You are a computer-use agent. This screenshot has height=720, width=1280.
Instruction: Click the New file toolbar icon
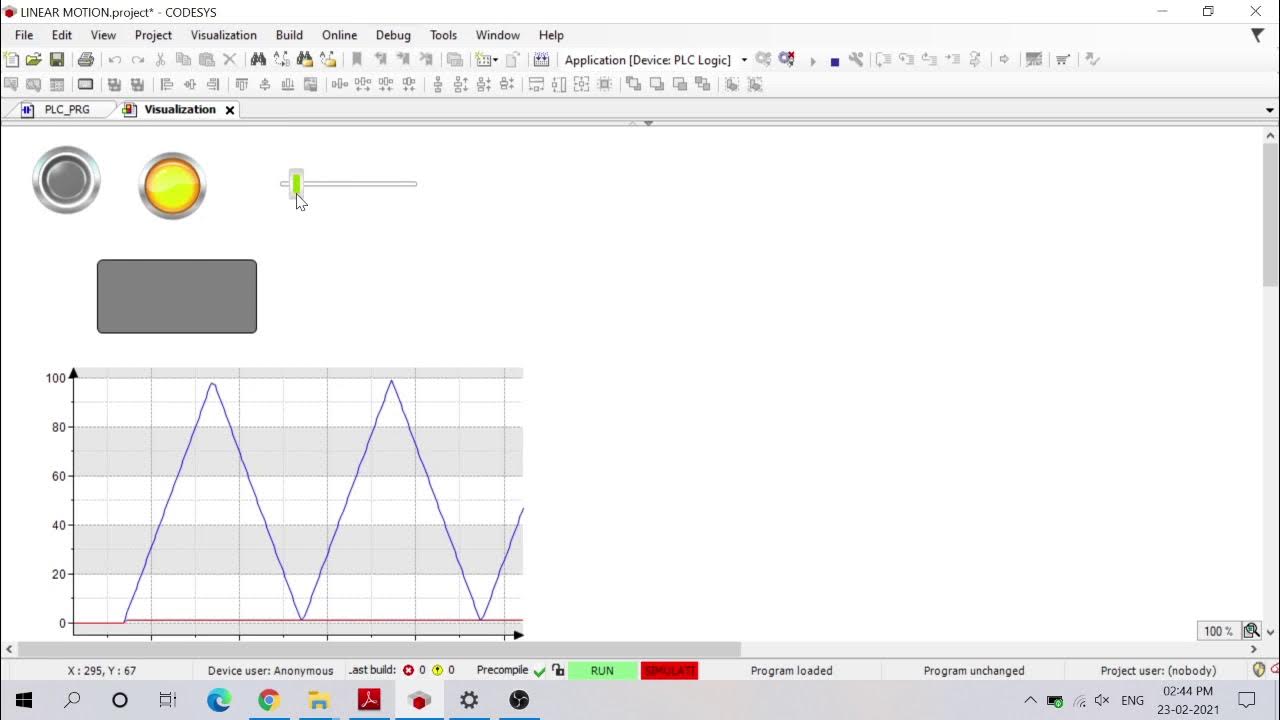pos(11,60)
